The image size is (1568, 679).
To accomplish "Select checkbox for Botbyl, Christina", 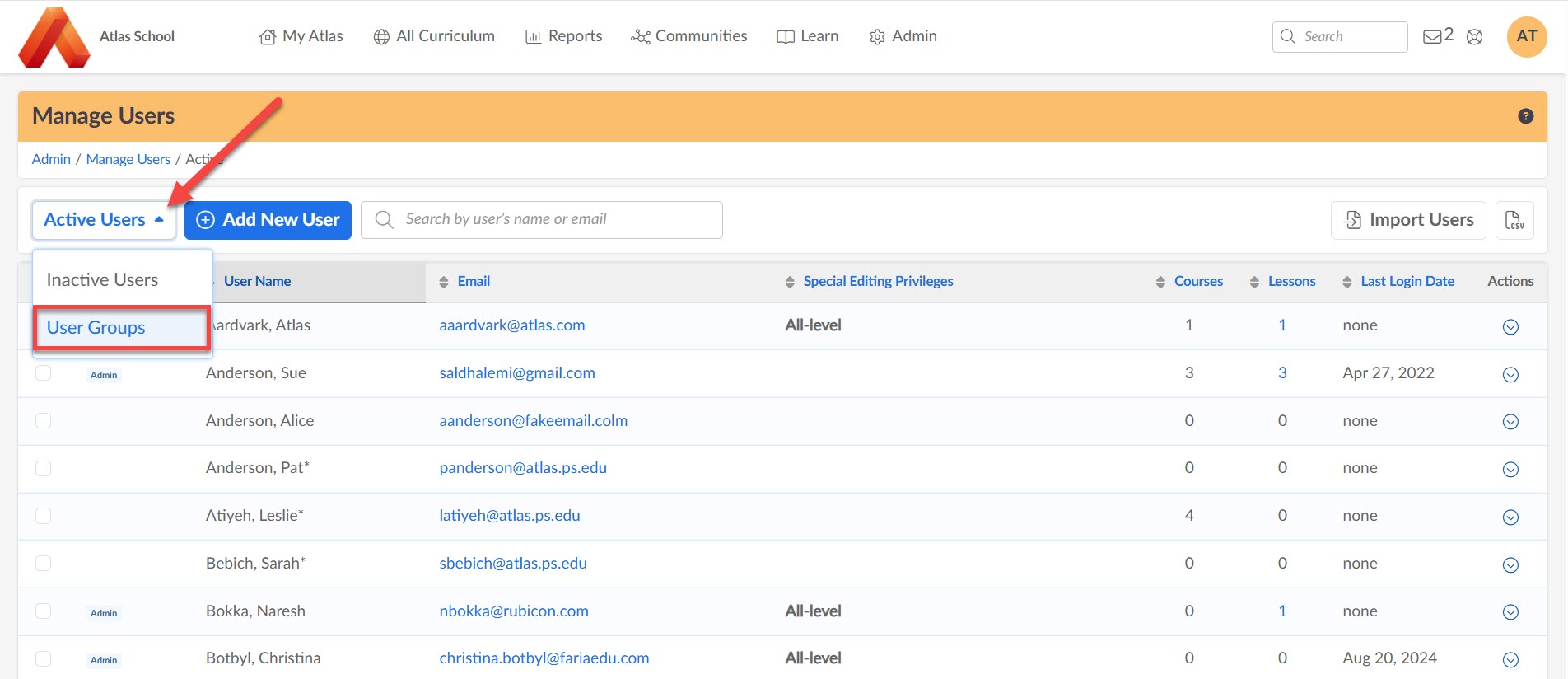I will [x=44, y=658].
